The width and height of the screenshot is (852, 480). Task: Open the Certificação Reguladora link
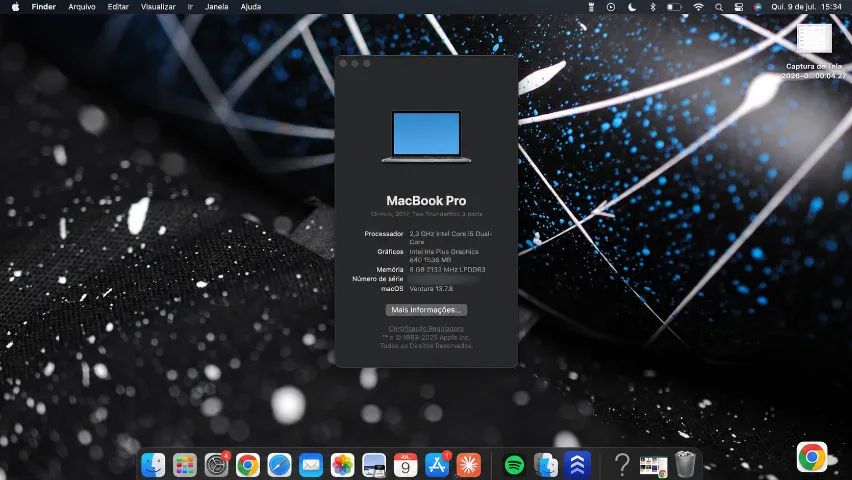click(426, 328)
